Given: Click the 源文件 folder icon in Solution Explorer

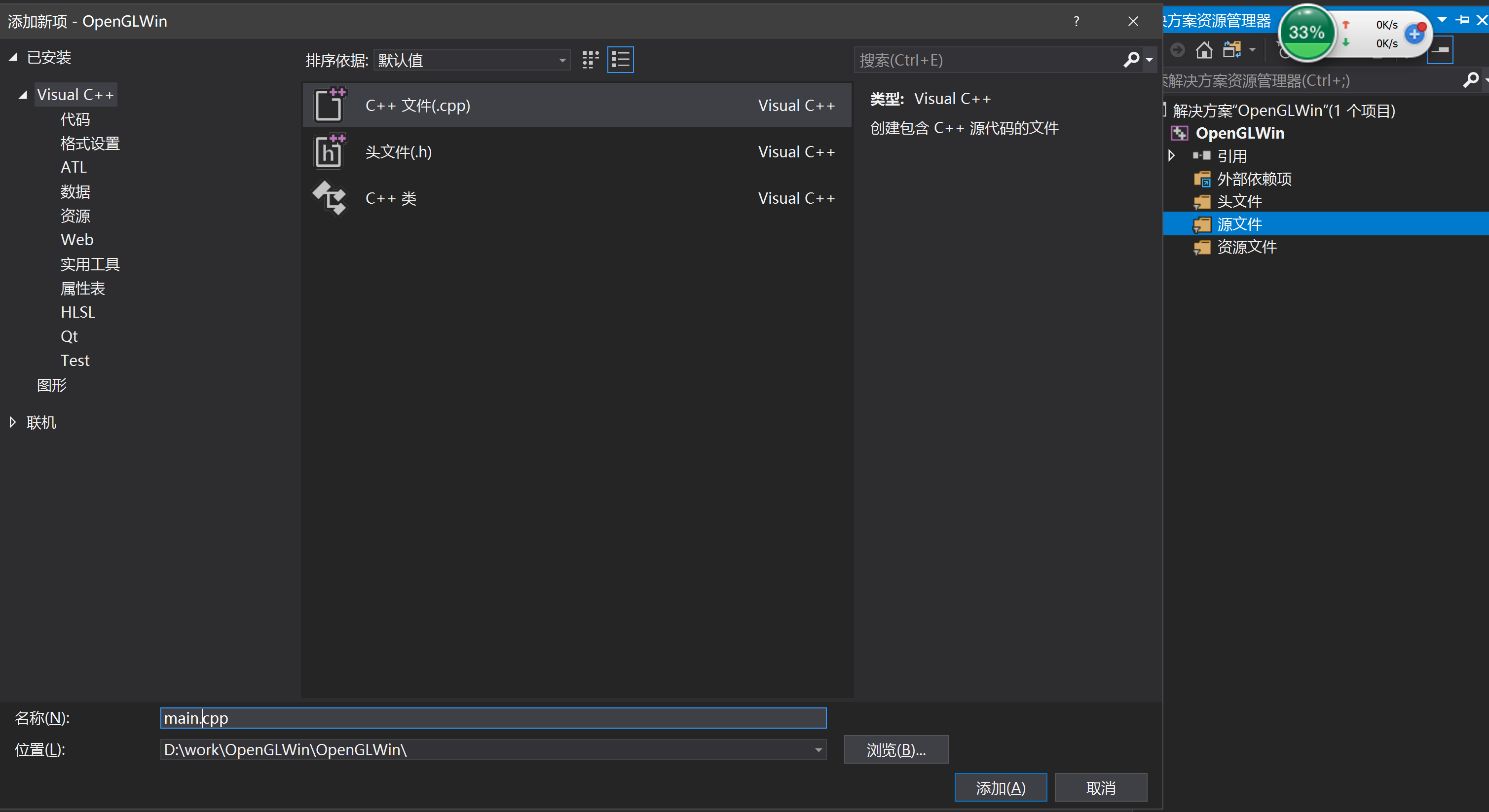Looking at the screenshot, I should [x=1202, y=223].
